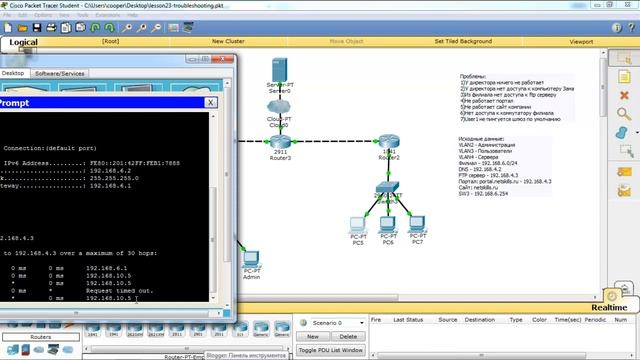The width and height of the screenshot is (640, 360).
Task: Print using the printer toolbar icon
Action: [x=51, y=28]
